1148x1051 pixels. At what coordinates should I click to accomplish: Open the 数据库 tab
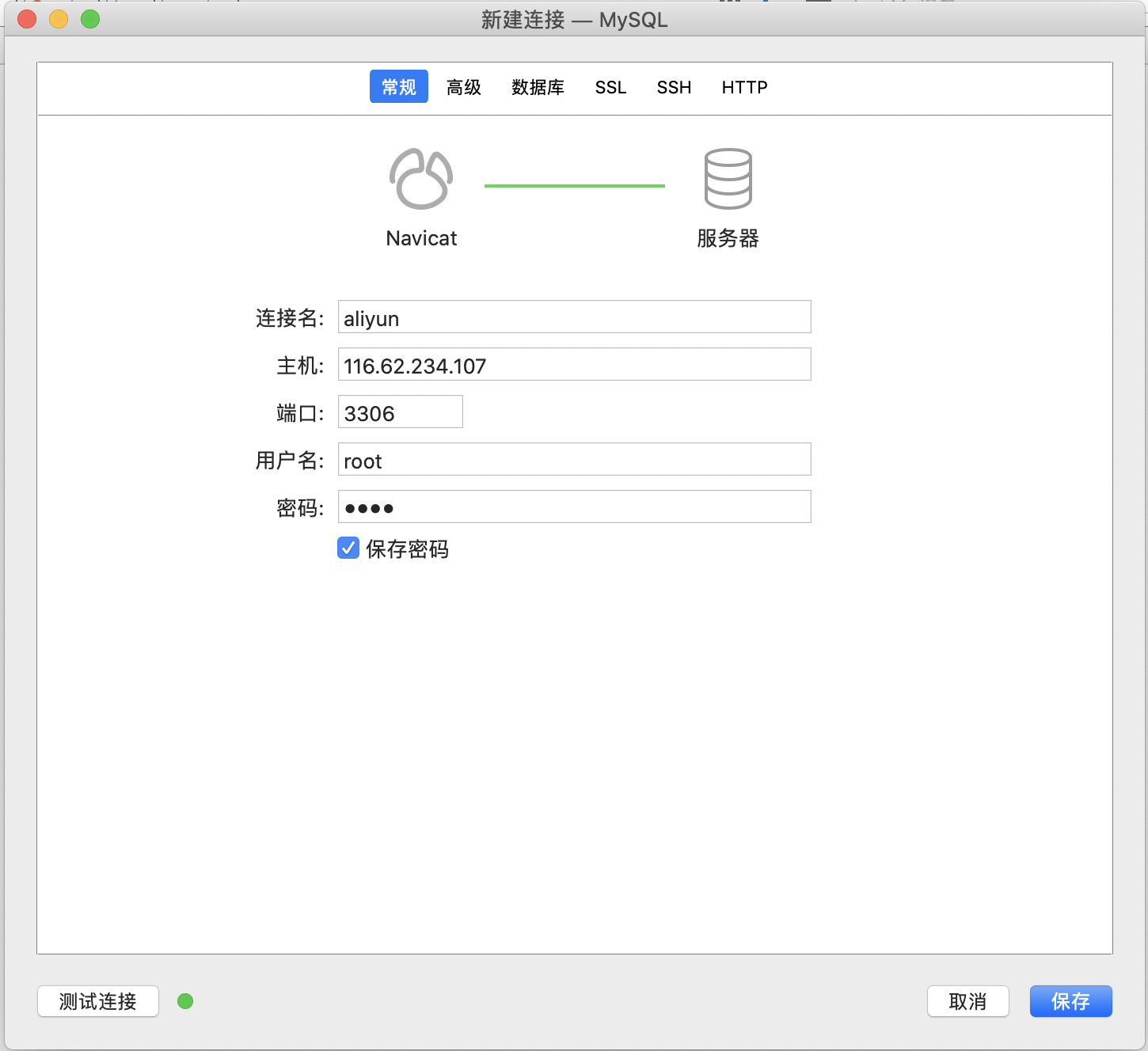click(538, 87)
